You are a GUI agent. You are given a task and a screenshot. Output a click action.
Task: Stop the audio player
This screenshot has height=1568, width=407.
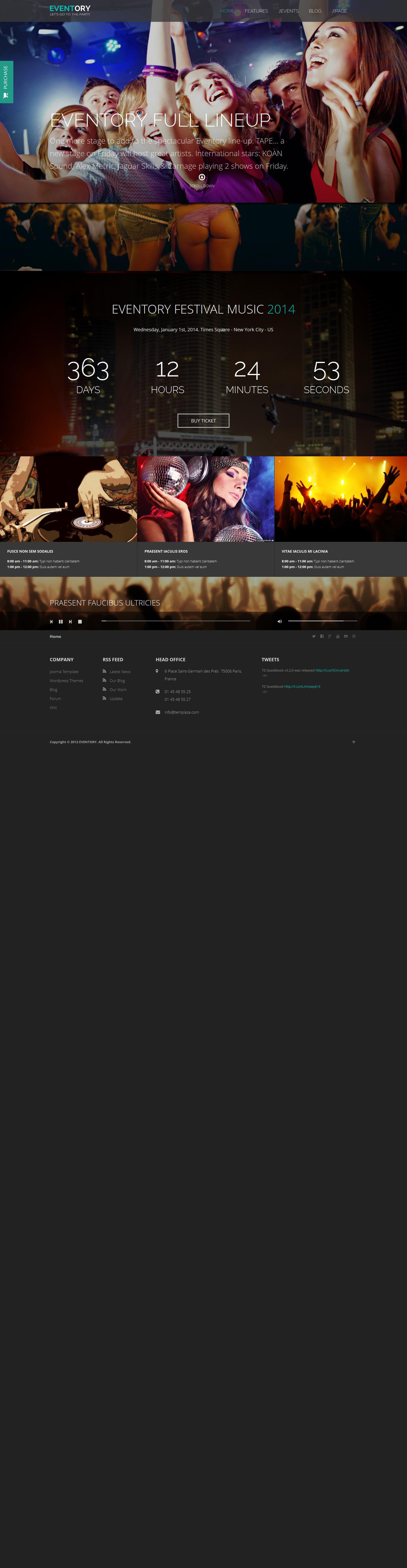80,621
